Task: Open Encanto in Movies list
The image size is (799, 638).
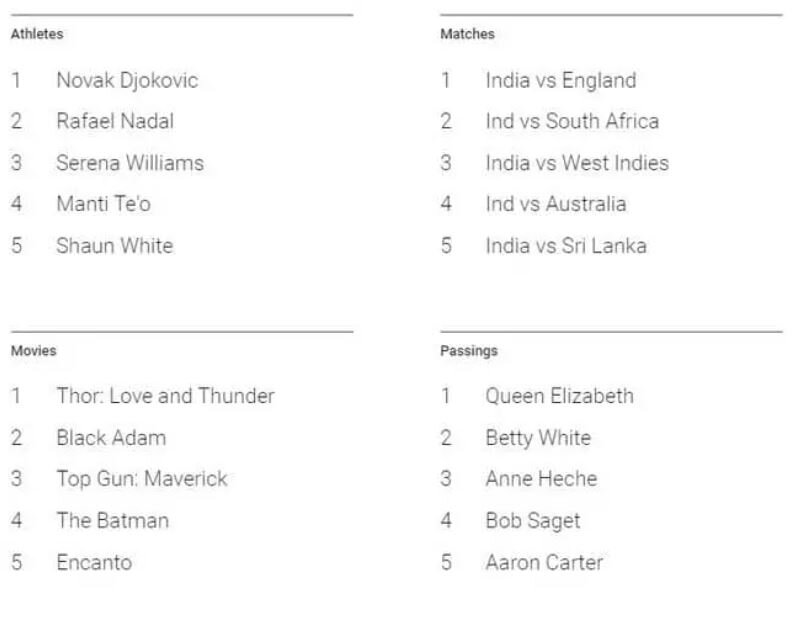Action: pyautogui.click(x=94, y=563)
